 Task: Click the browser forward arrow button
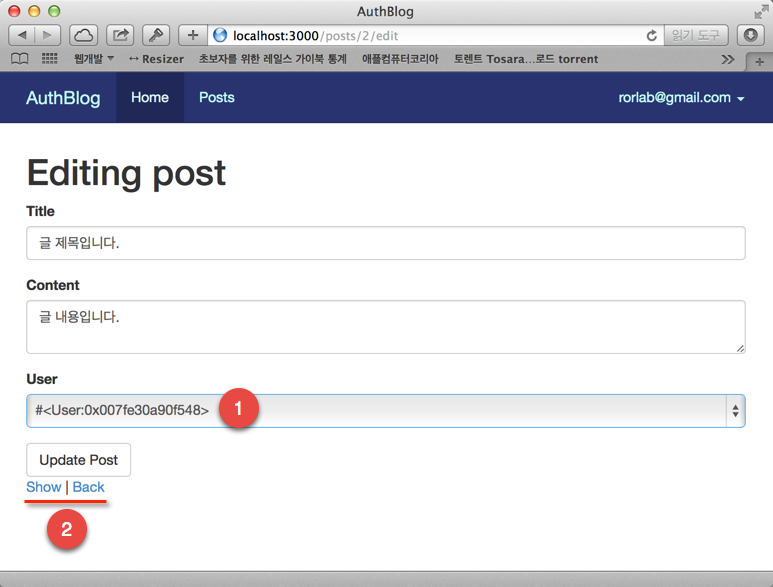[48, 35]
